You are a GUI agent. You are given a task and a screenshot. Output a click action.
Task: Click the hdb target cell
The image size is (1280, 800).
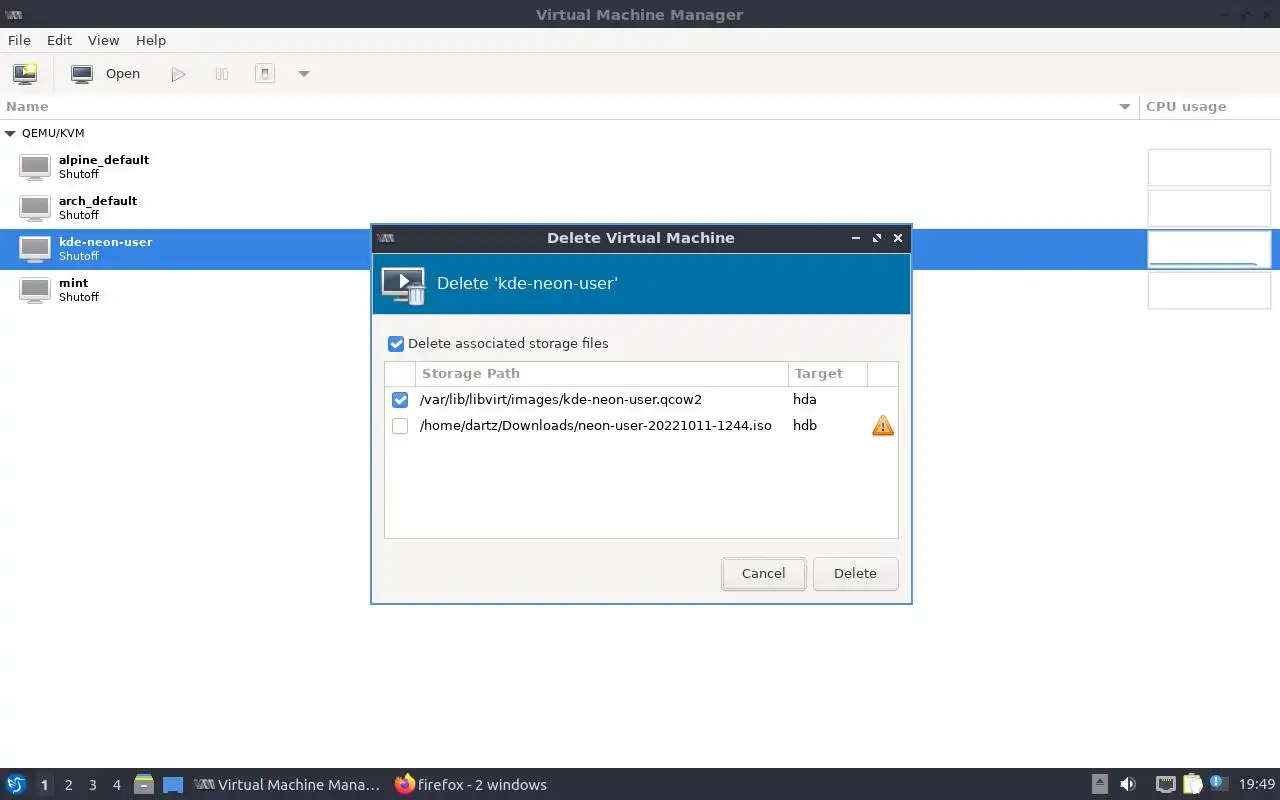(805, 425)
